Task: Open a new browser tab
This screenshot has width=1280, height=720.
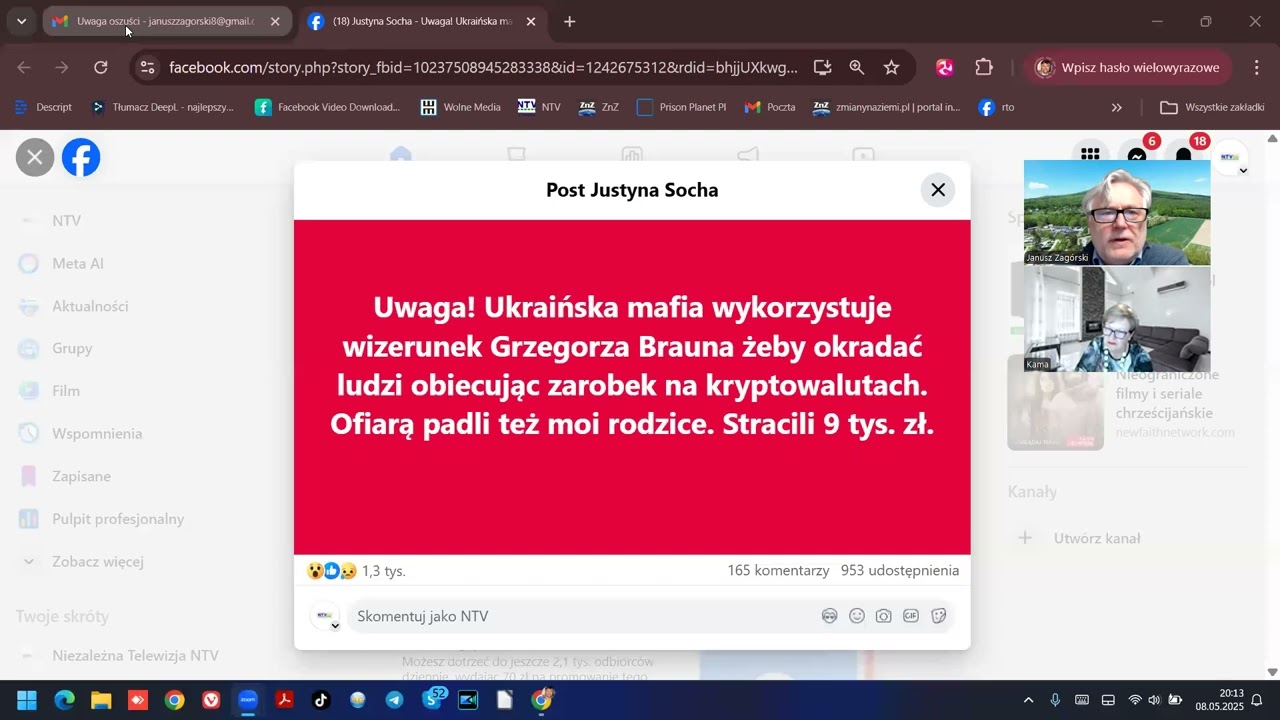Action: click(x=569, y=21)
